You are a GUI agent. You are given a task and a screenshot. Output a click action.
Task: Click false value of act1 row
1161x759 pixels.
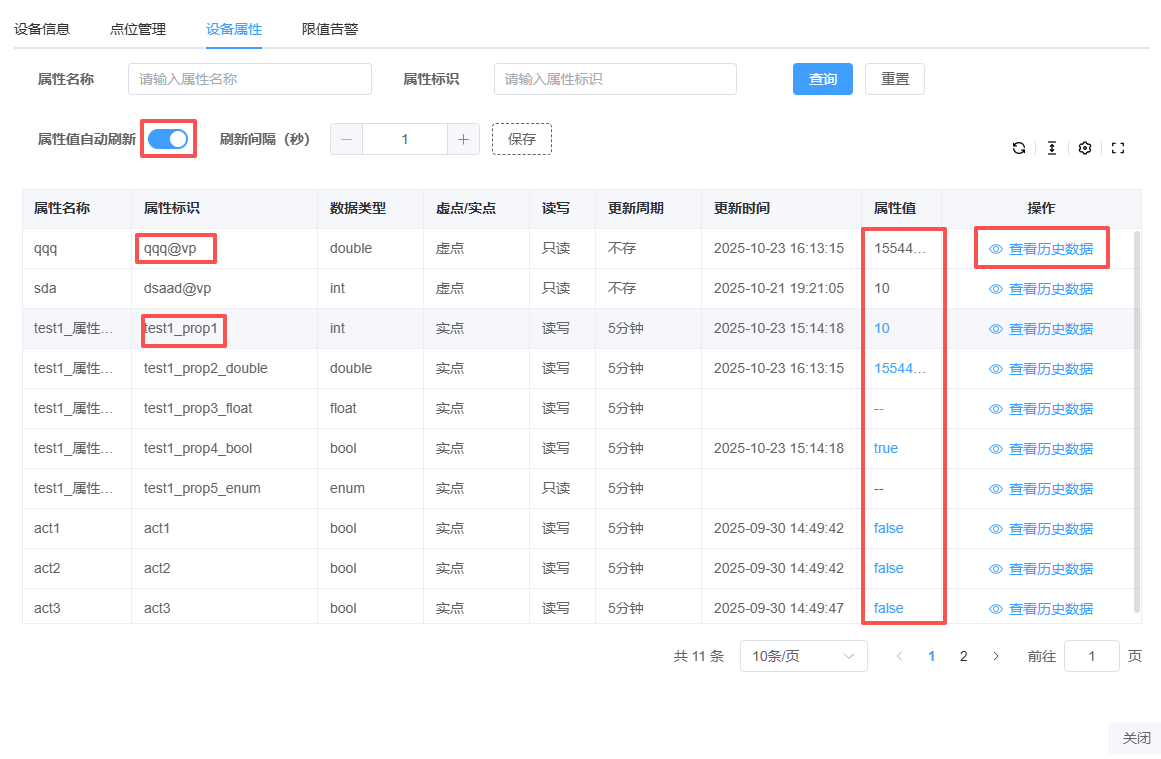(889, 528)
